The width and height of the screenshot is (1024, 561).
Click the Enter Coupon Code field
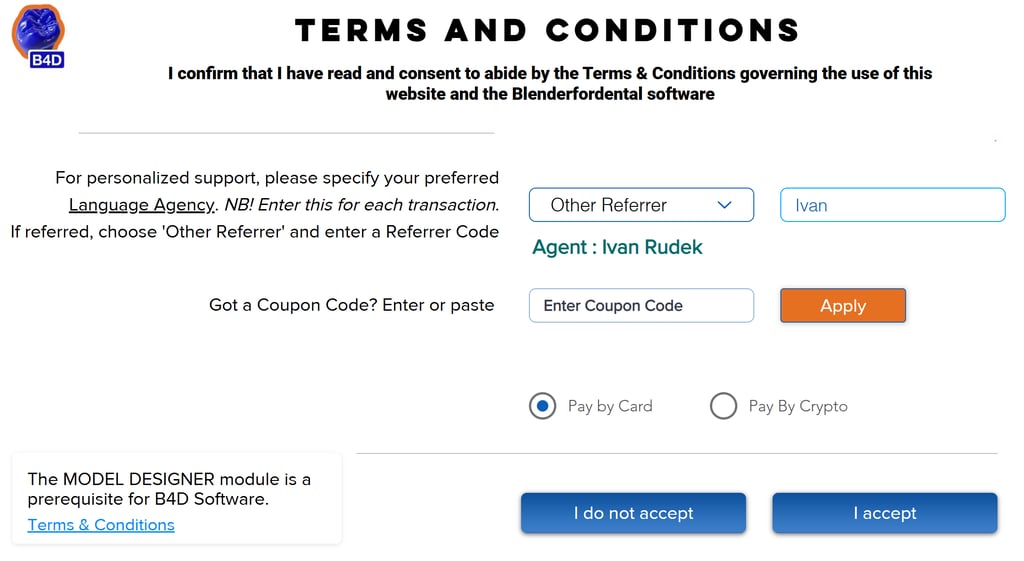click(x=640, y=306)
